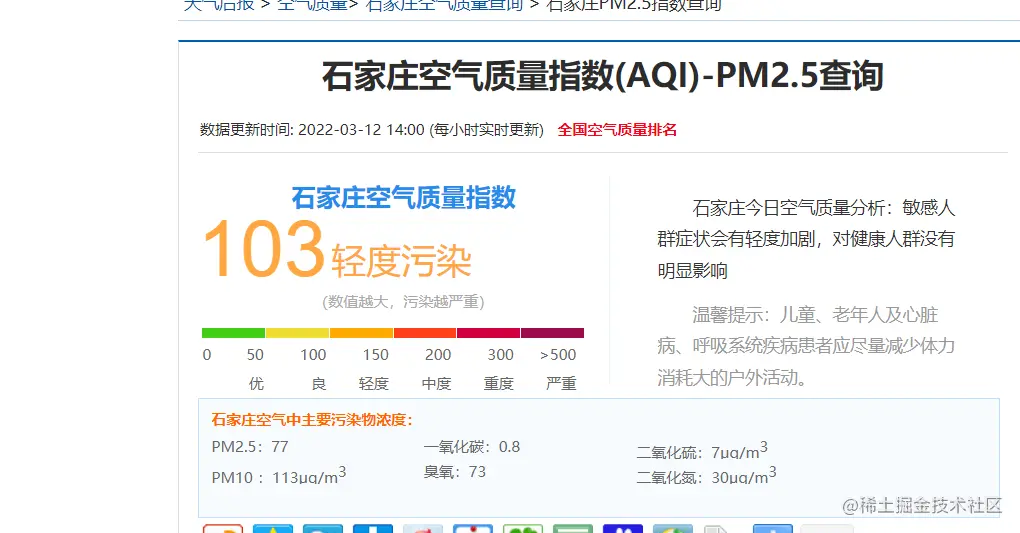1020x533 pixels.
Task: Open the 空气质量 breadcrumb link
Action: [313, 5]
